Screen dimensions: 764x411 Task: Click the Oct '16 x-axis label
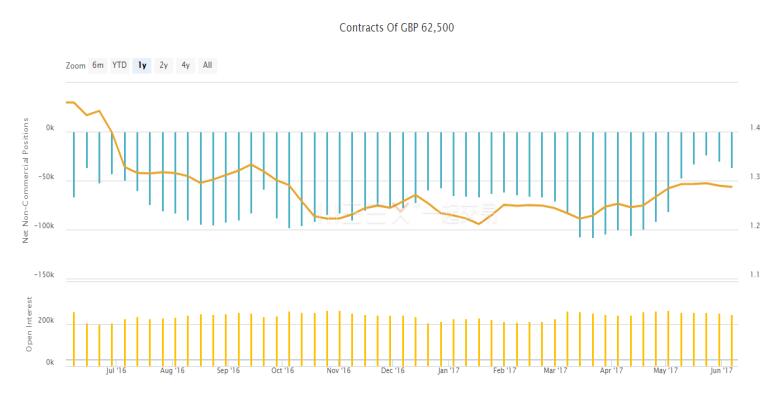click(283, 370)
